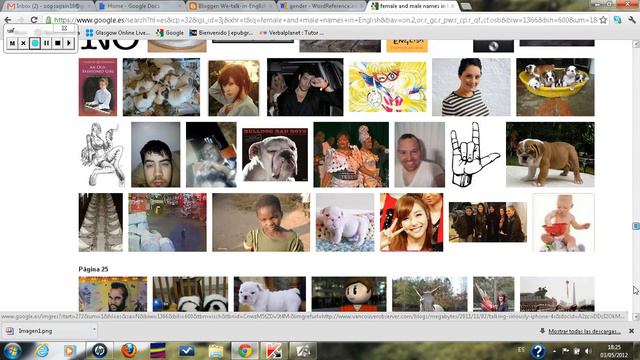Open the file explorer folder on the taskbar
The width and height of the screenshot is (640, 360).
[216, 351]
